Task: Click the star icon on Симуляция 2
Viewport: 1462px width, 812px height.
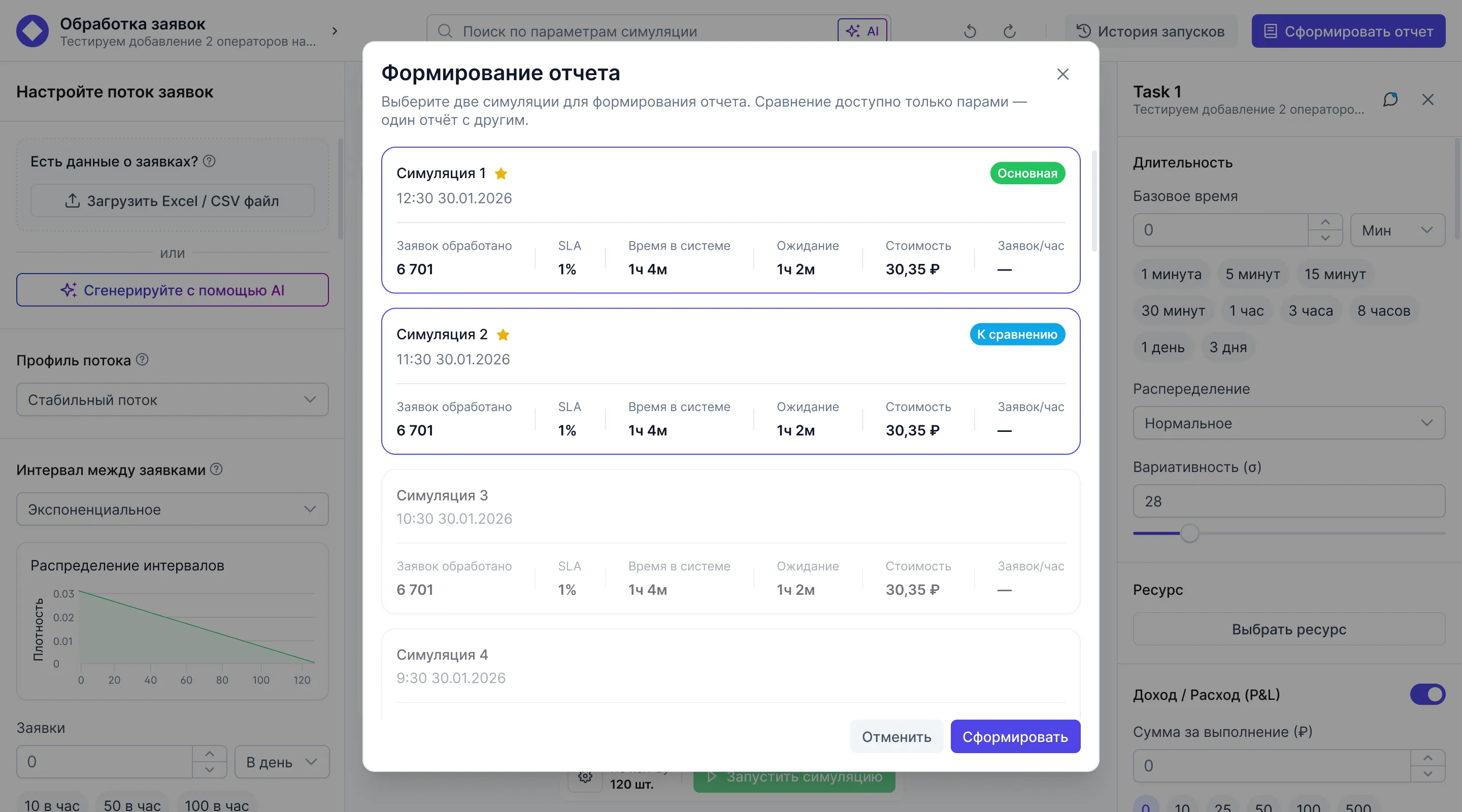Action: tap(504, 335)
